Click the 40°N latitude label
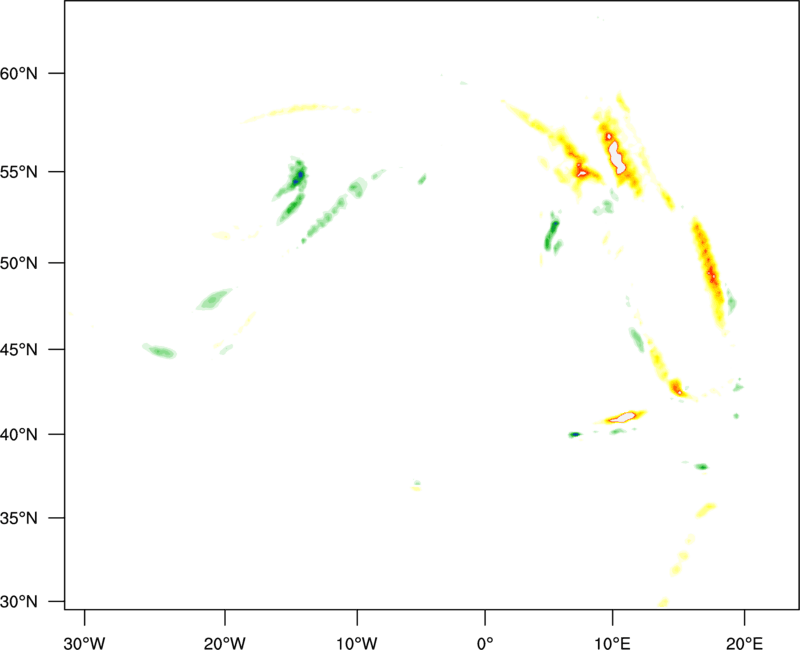 click(x=19, y=435)
